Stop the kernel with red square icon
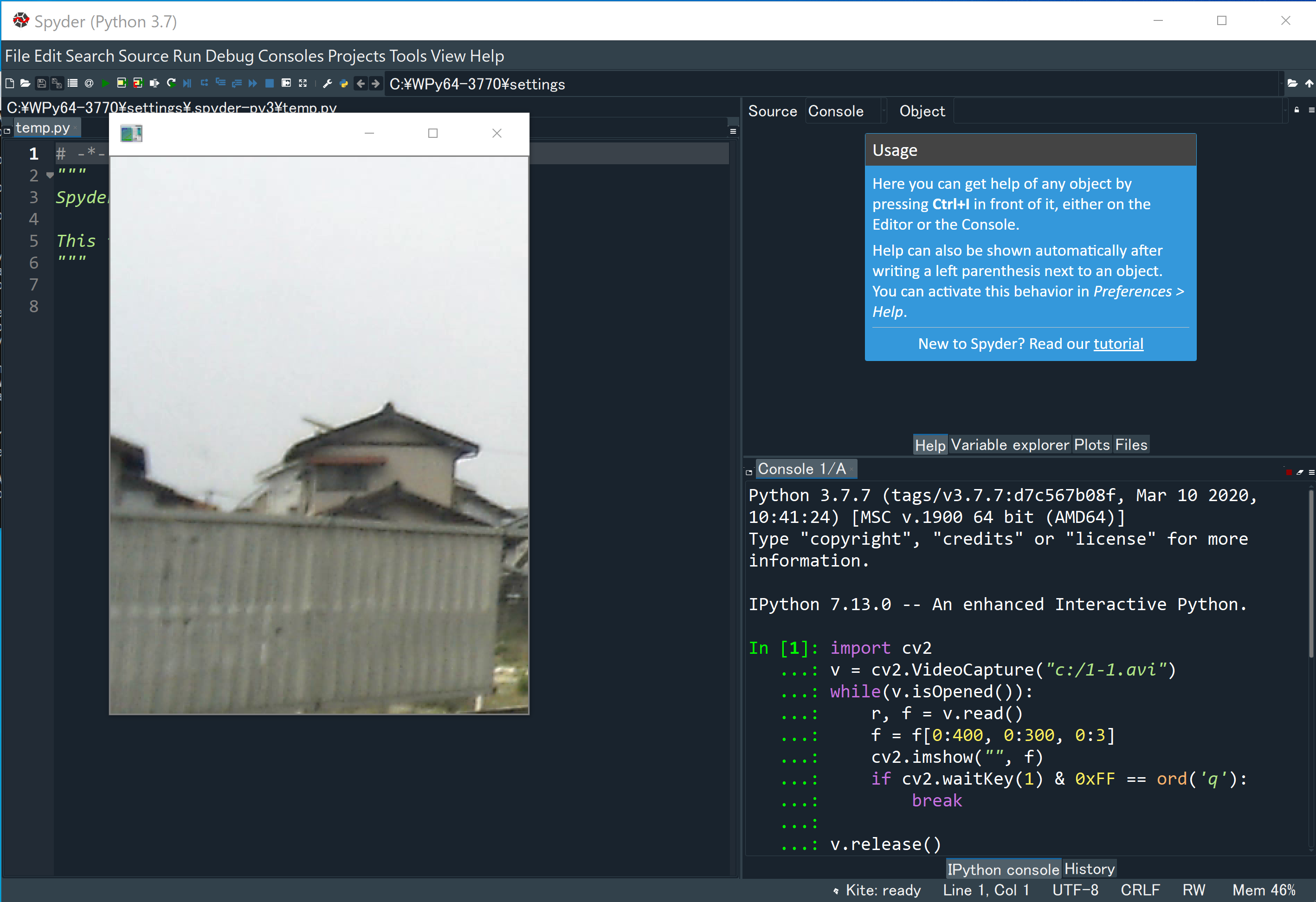This screenshot has width=1316, height=902. point(1290,472)
